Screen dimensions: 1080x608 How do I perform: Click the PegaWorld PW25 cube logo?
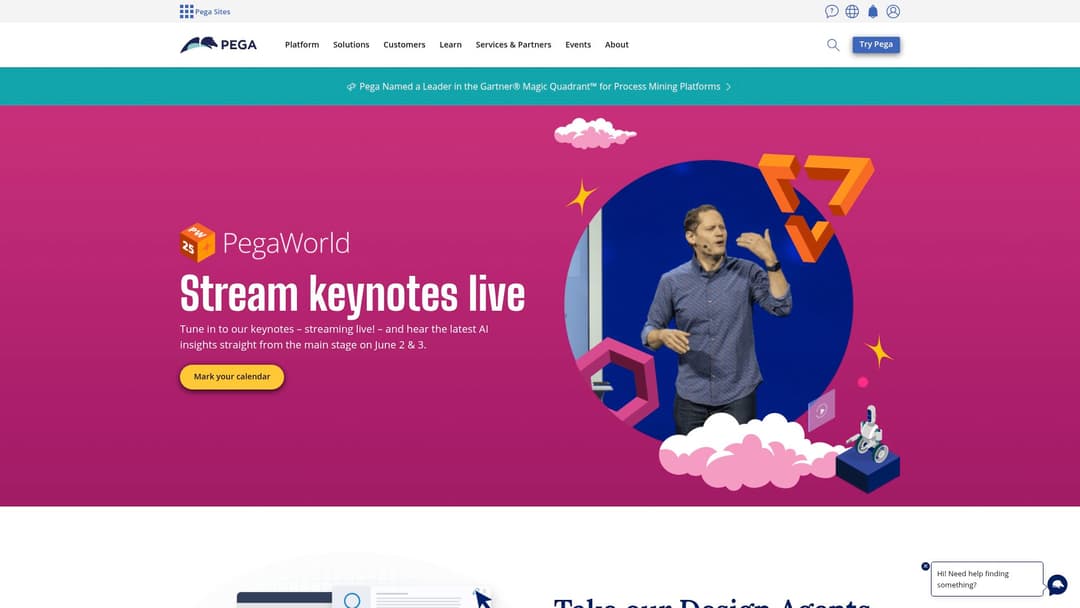[x=197, y=242]
